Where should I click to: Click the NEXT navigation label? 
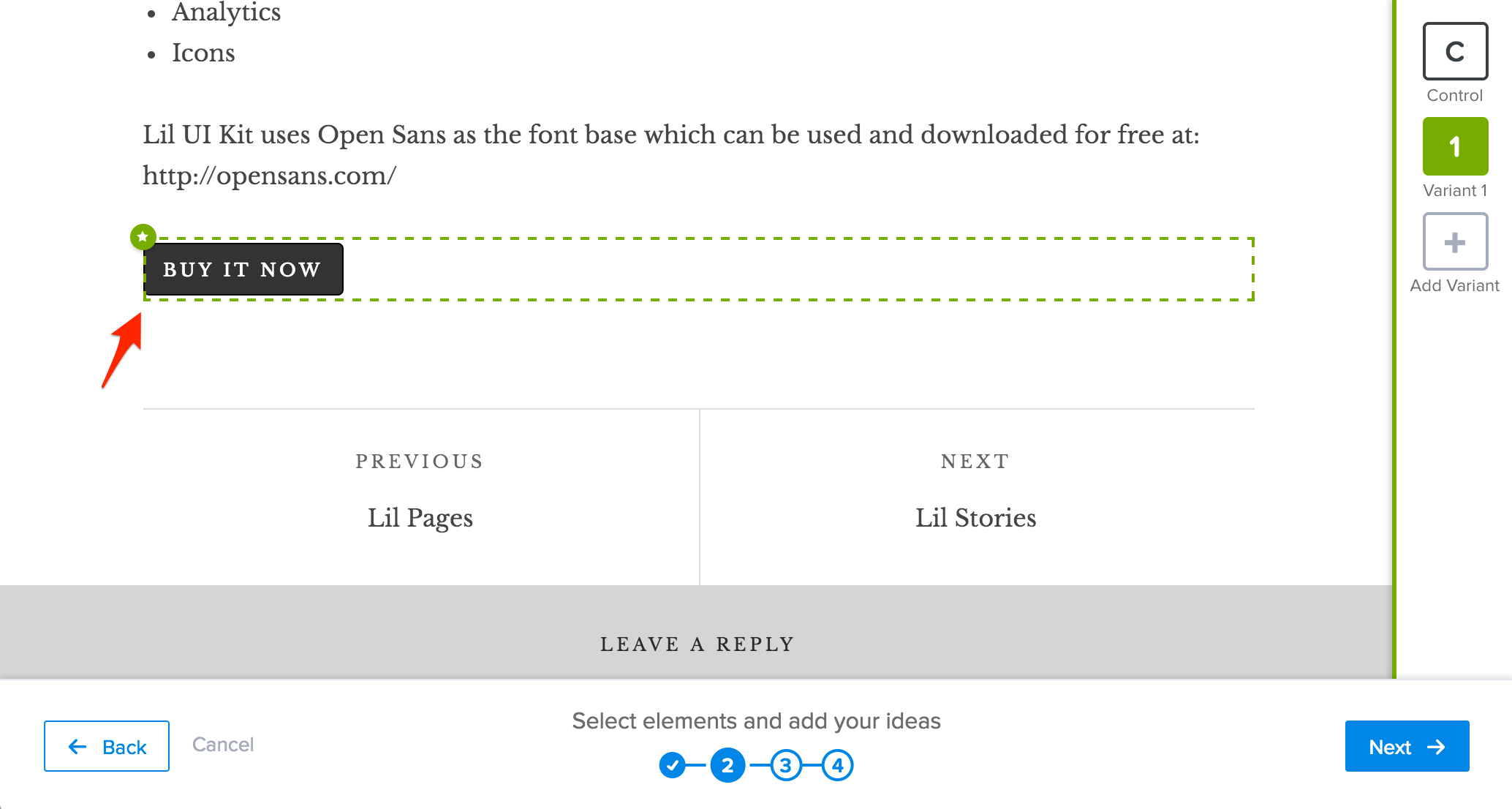[x=975, y=462]
